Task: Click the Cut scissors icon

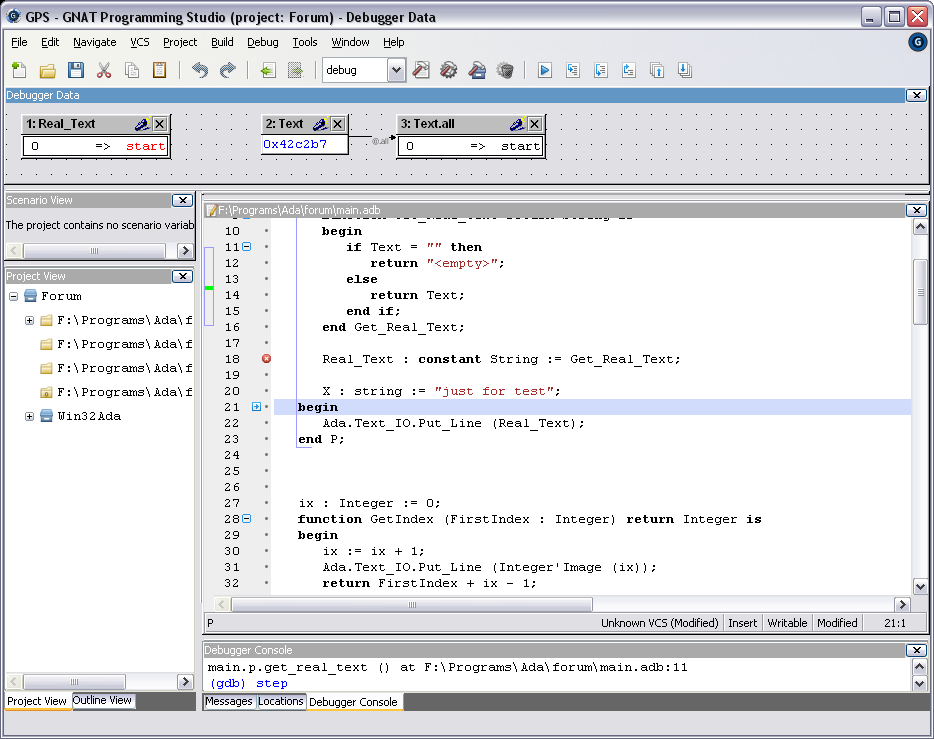Action: 104,70
